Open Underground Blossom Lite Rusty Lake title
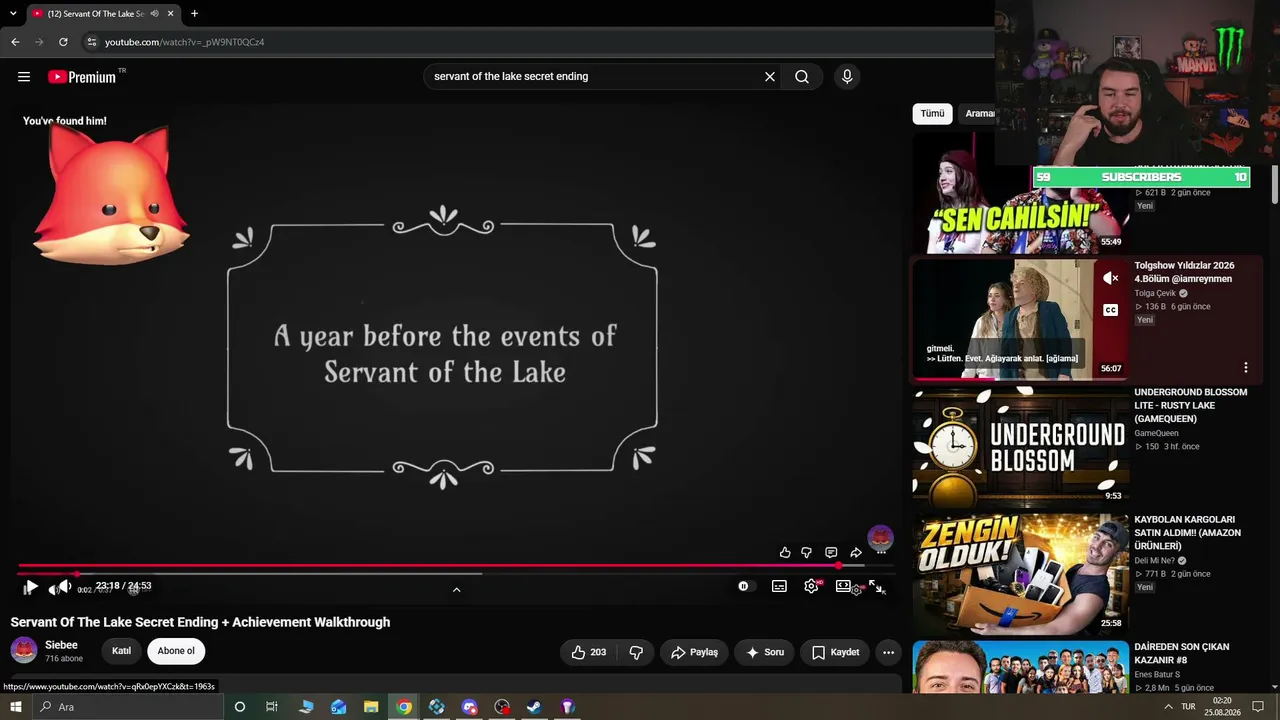This screenshot has height=720, width=1280. coord(1191,405)
